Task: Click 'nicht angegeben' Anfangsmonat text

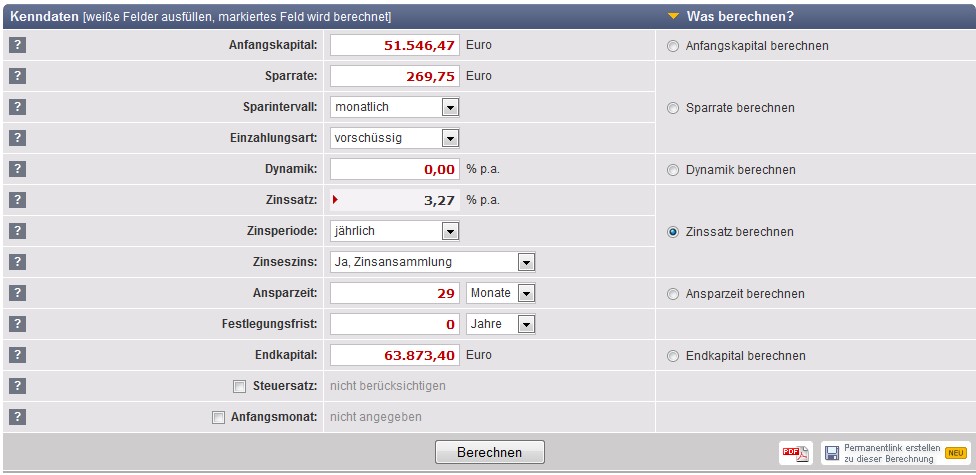Action: pos(375,417)
